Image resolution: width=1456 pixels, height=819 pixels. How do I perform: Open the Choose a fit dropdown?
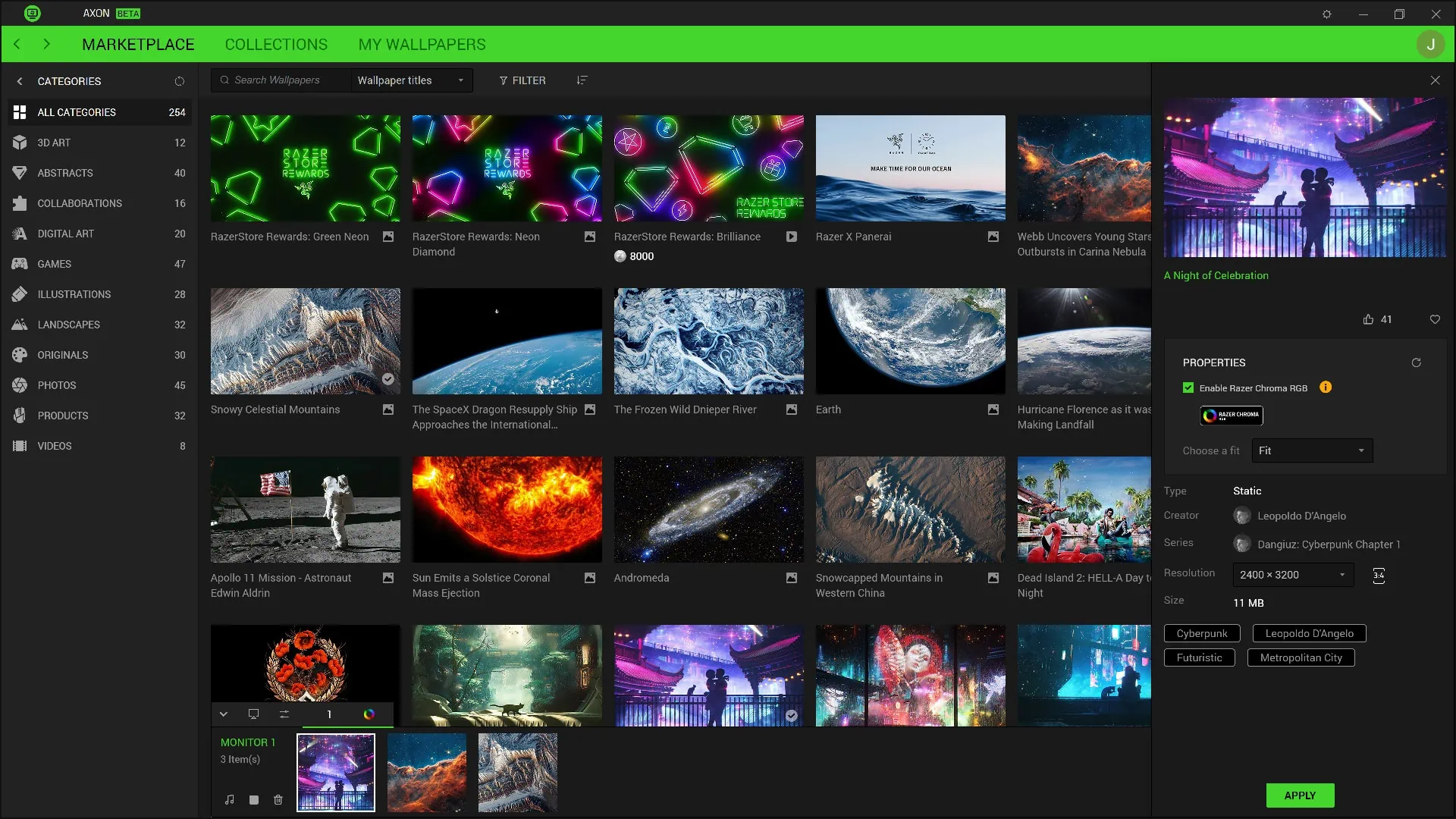click(x=1311, y=450)
